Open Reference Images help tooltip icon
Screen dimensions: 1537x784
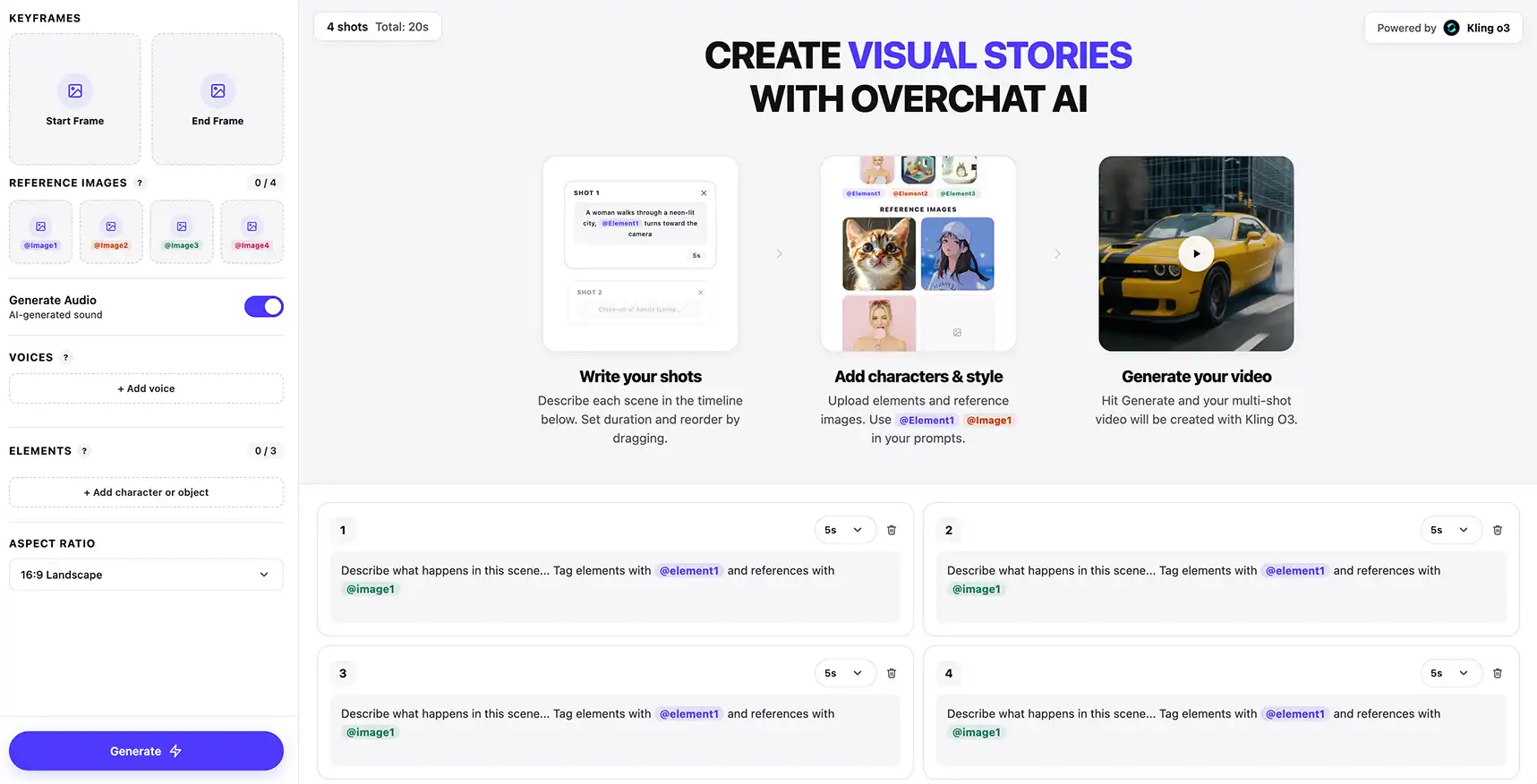[140, 183]
